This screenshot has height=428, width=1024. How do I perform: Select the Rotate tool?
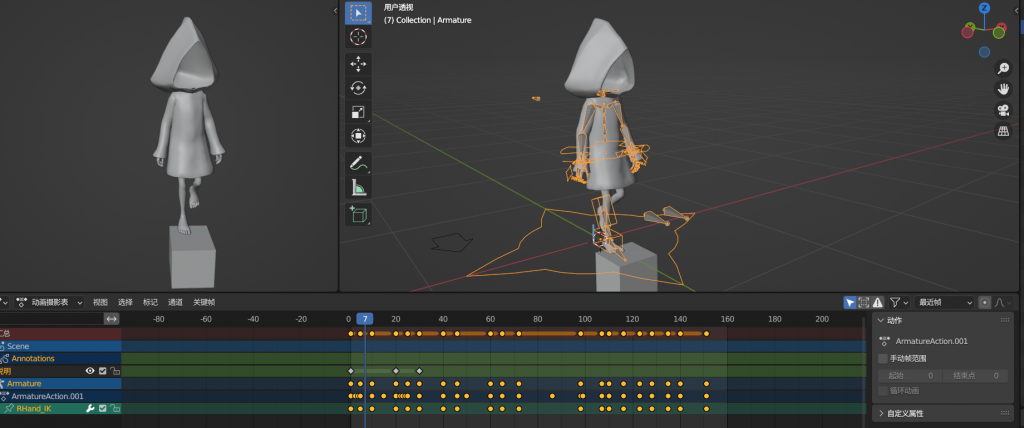click(358, 88)
